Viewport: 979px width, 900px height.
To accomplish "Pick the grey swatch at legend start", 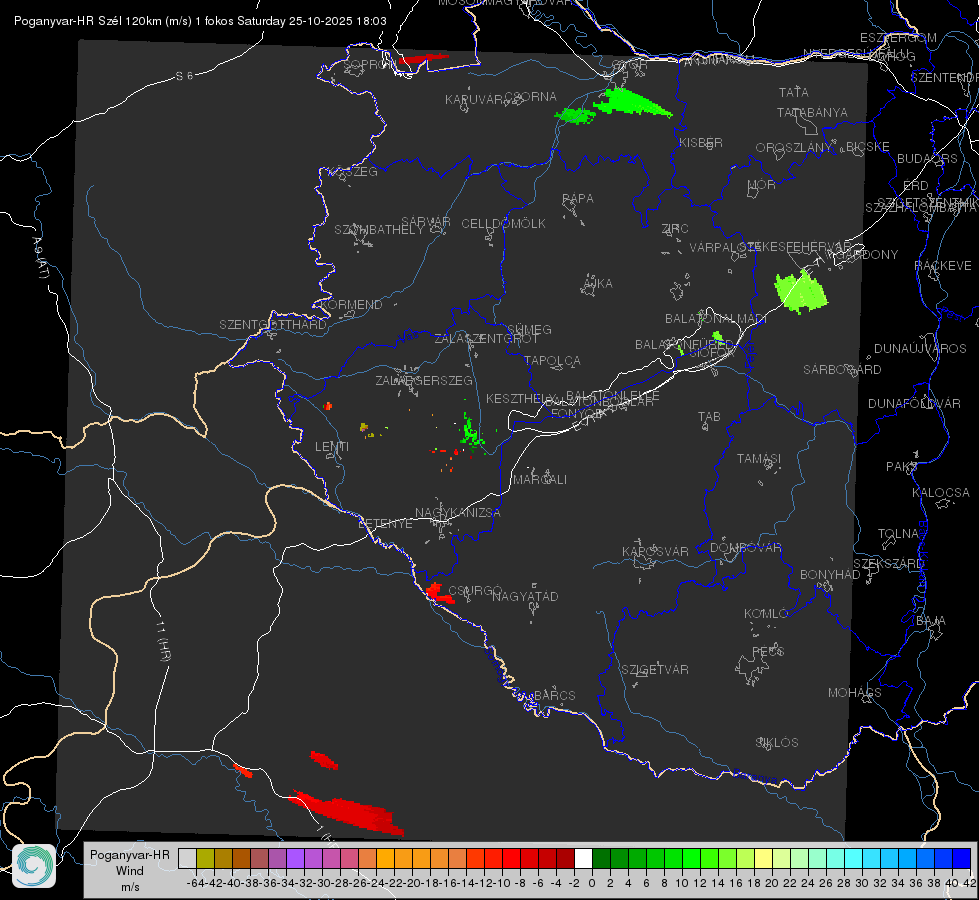I will [187, 858].
